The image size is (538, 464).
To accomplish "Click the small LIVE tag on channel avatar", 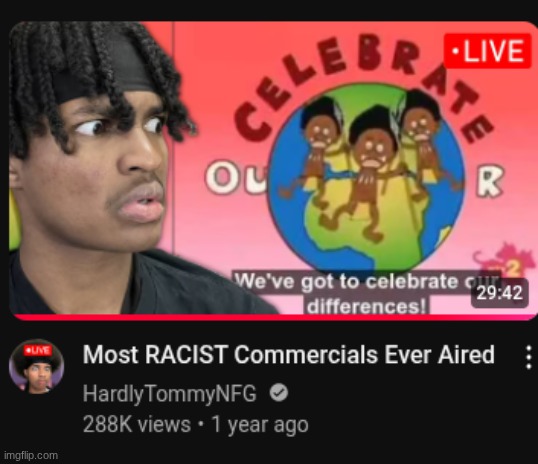I will point(38,351).
